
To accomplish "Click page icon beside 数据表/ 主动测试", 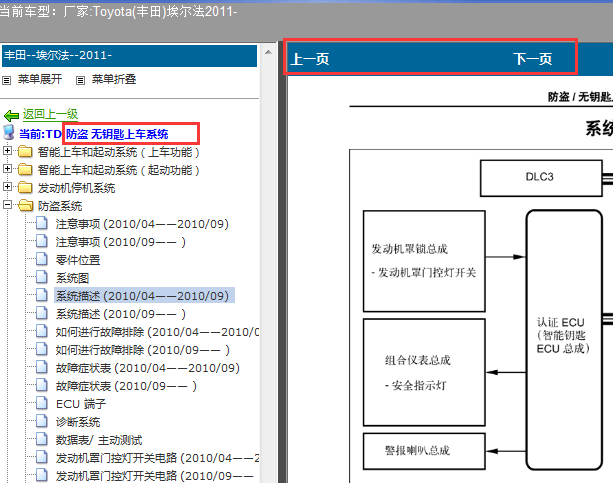I will tap(42, 439).
